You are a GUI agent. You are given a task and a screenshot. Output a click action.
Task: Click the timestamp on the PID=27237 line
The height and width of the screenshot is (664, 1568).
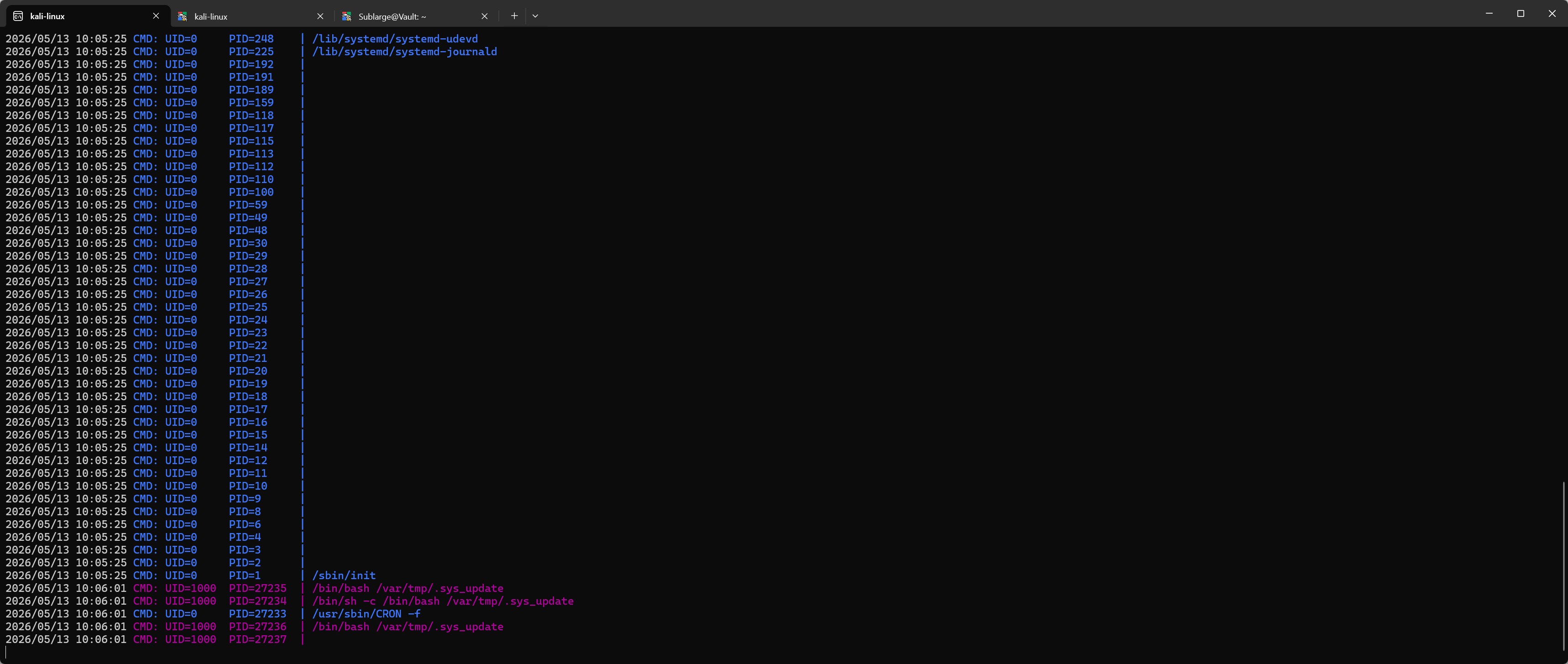coord(66,640)
